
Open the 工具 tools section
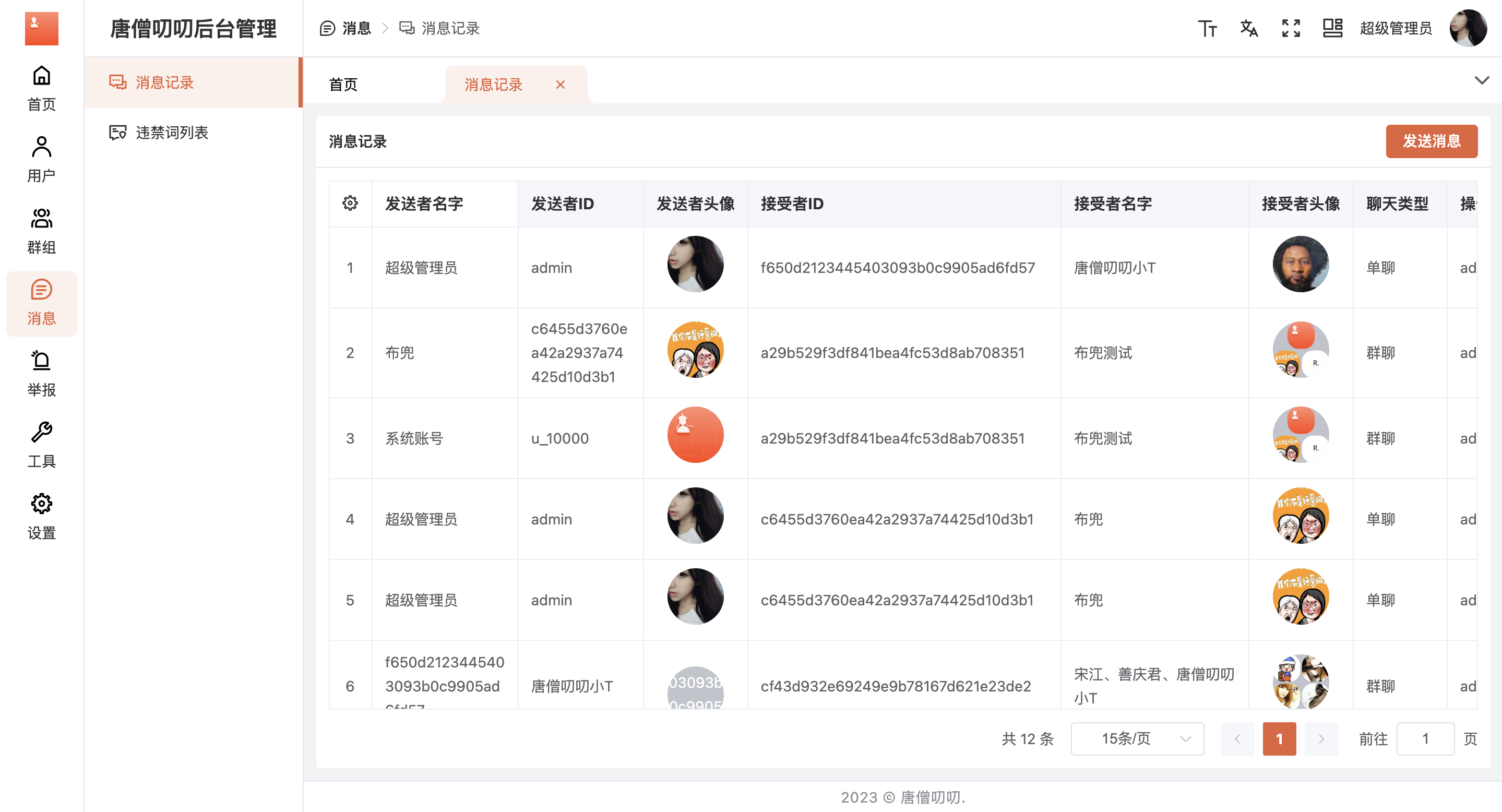coord(41,445)
